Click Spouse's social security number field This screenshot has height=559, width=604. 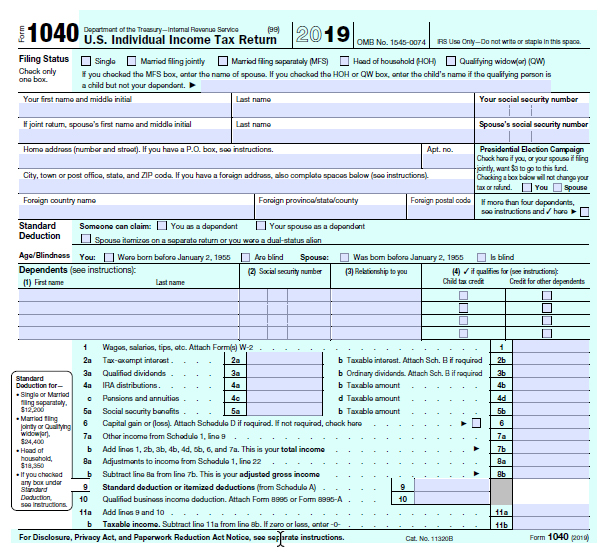[532, 136]
